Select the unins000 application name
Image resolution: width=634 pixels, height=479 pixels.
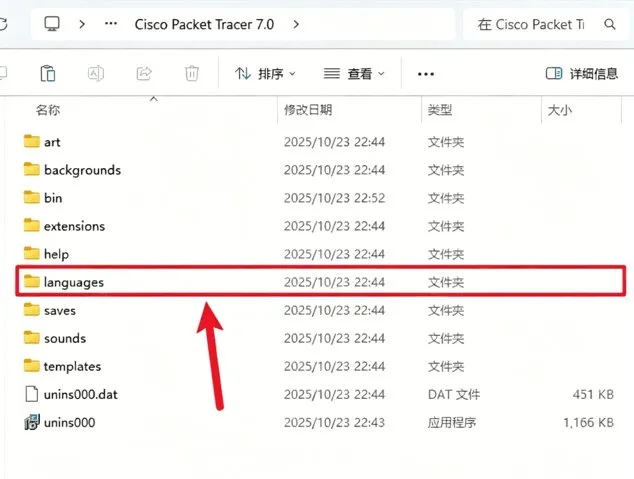coord(70,423)
